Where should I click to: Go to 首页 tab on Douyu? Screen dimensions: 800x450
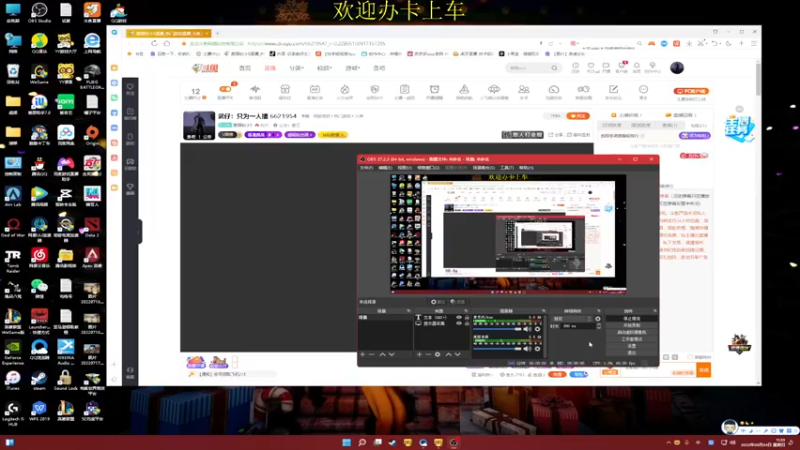point(245,68)
